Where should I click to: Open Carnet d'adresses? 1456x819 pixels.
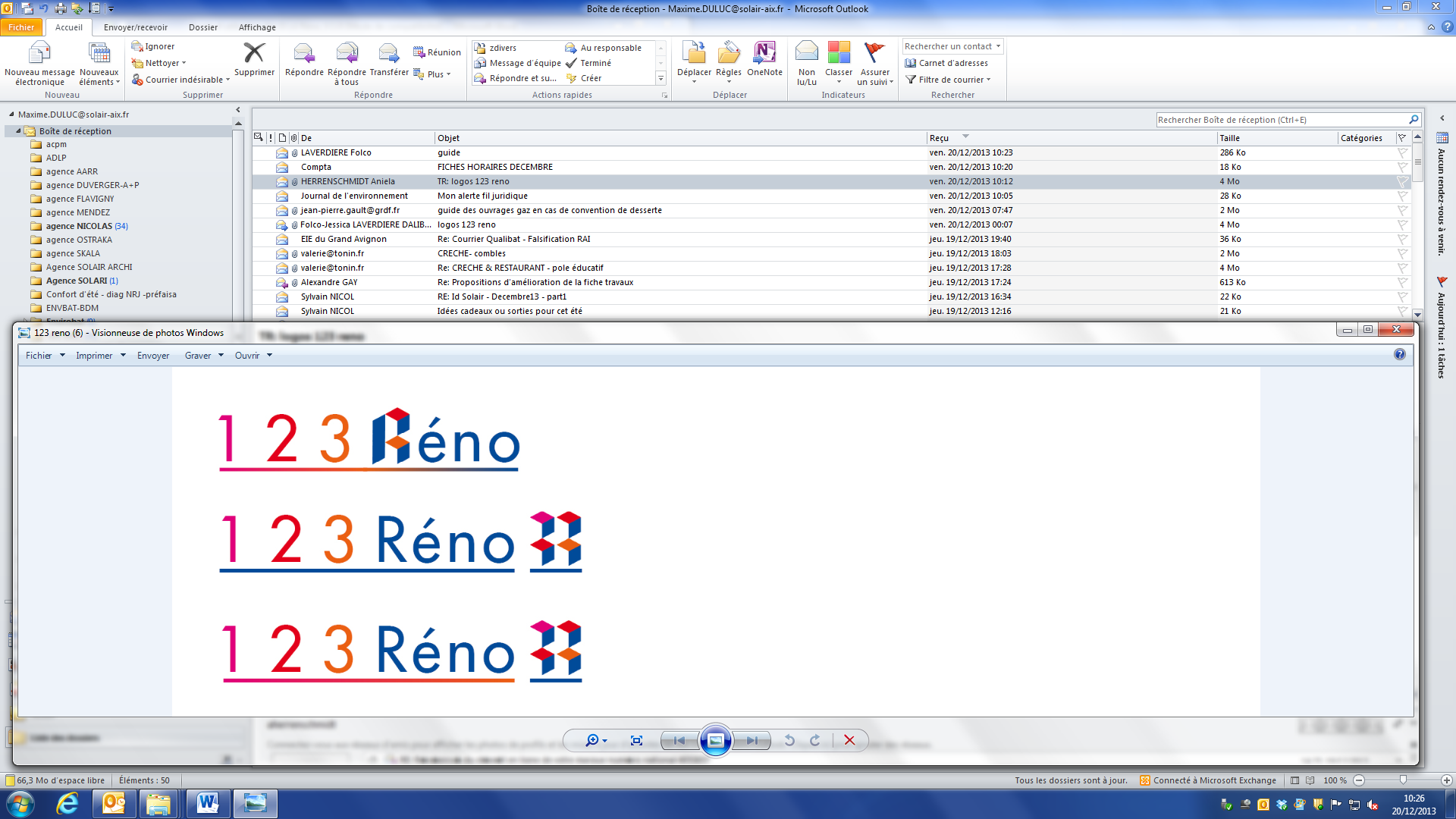(946, 63)
